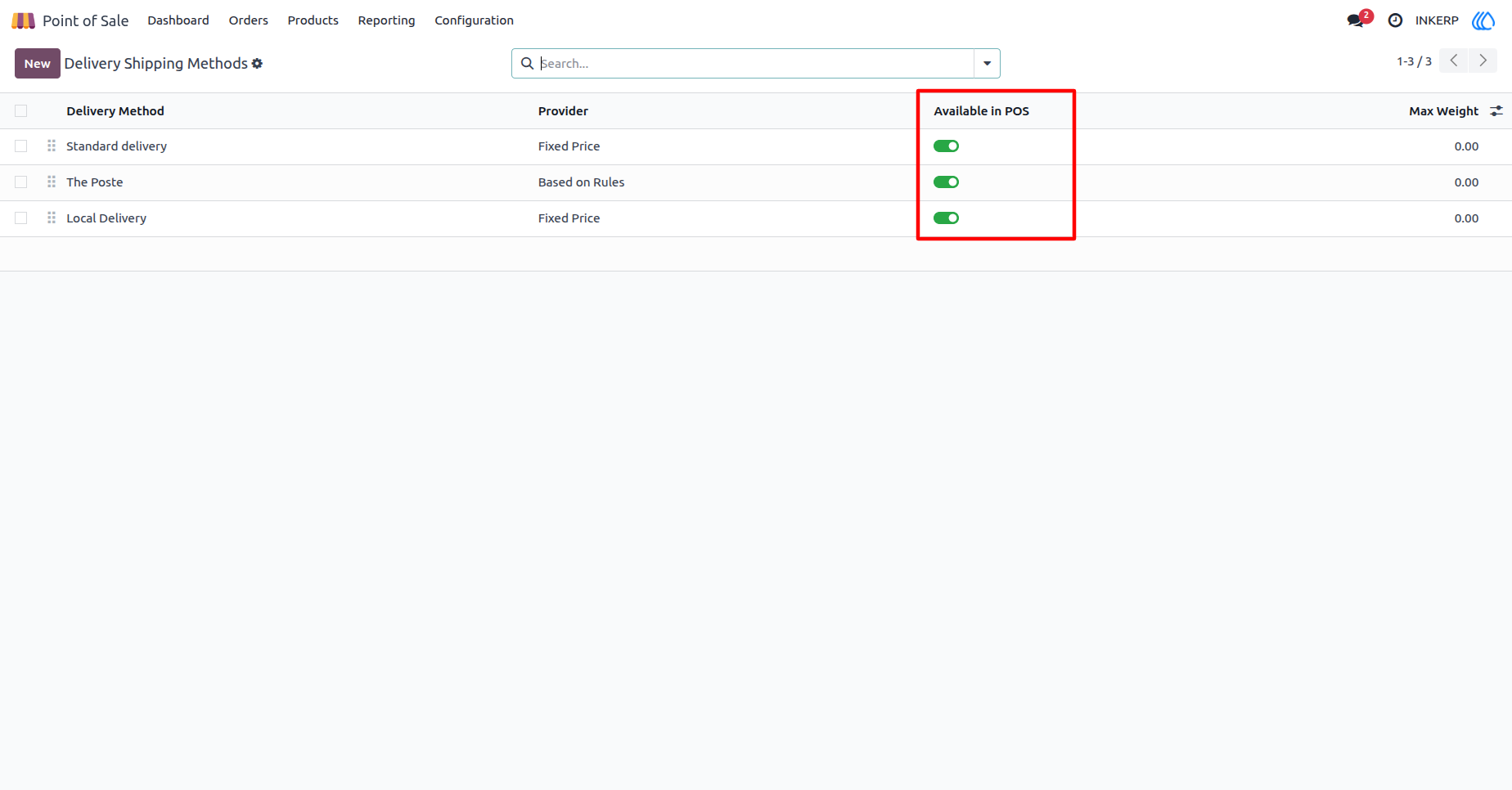
Task: Click the 0.00 weight for The Poste
Action: (1466, 182)
